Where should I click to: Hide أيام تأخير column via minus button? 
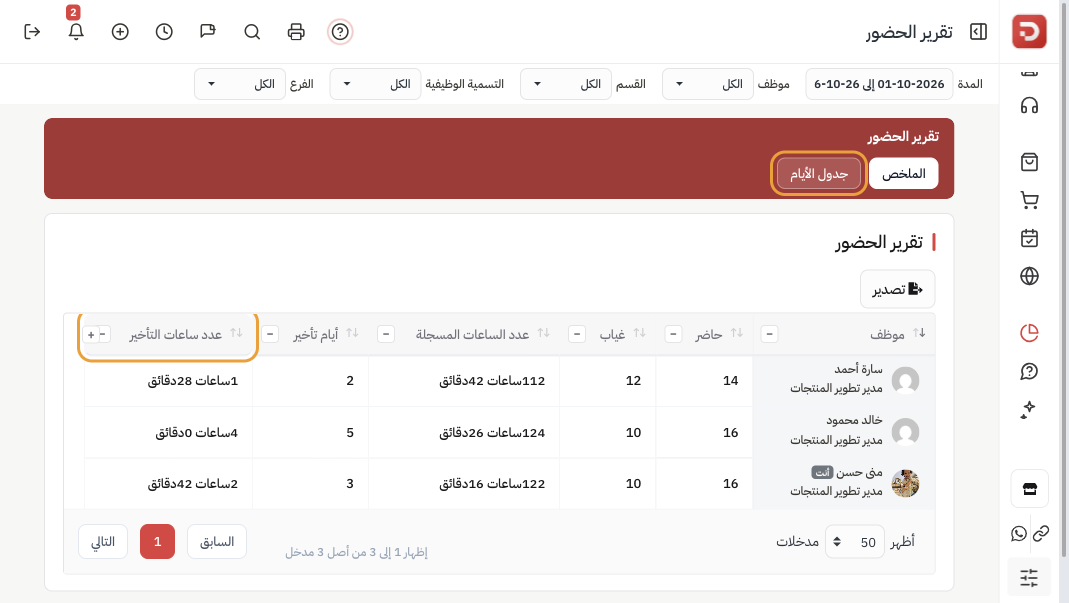[270, 334]
